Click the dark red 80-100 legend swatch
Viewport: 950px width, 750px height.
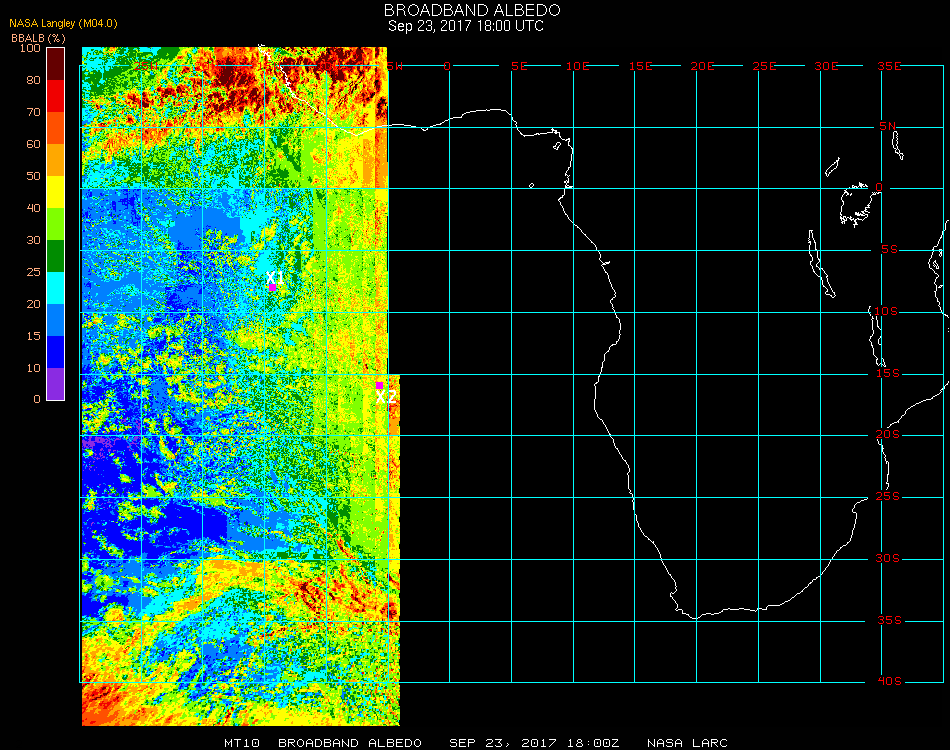pyautogui.click(x=56, y=64)
